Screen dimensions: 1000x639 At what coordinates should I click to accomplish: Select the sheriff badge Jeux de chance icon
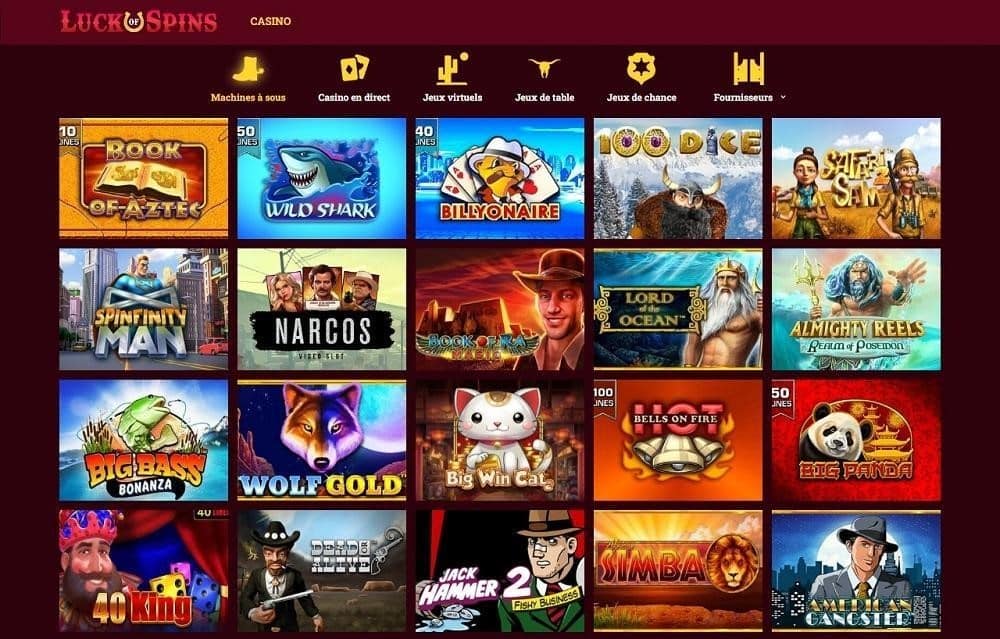click(x=641, y=68)
